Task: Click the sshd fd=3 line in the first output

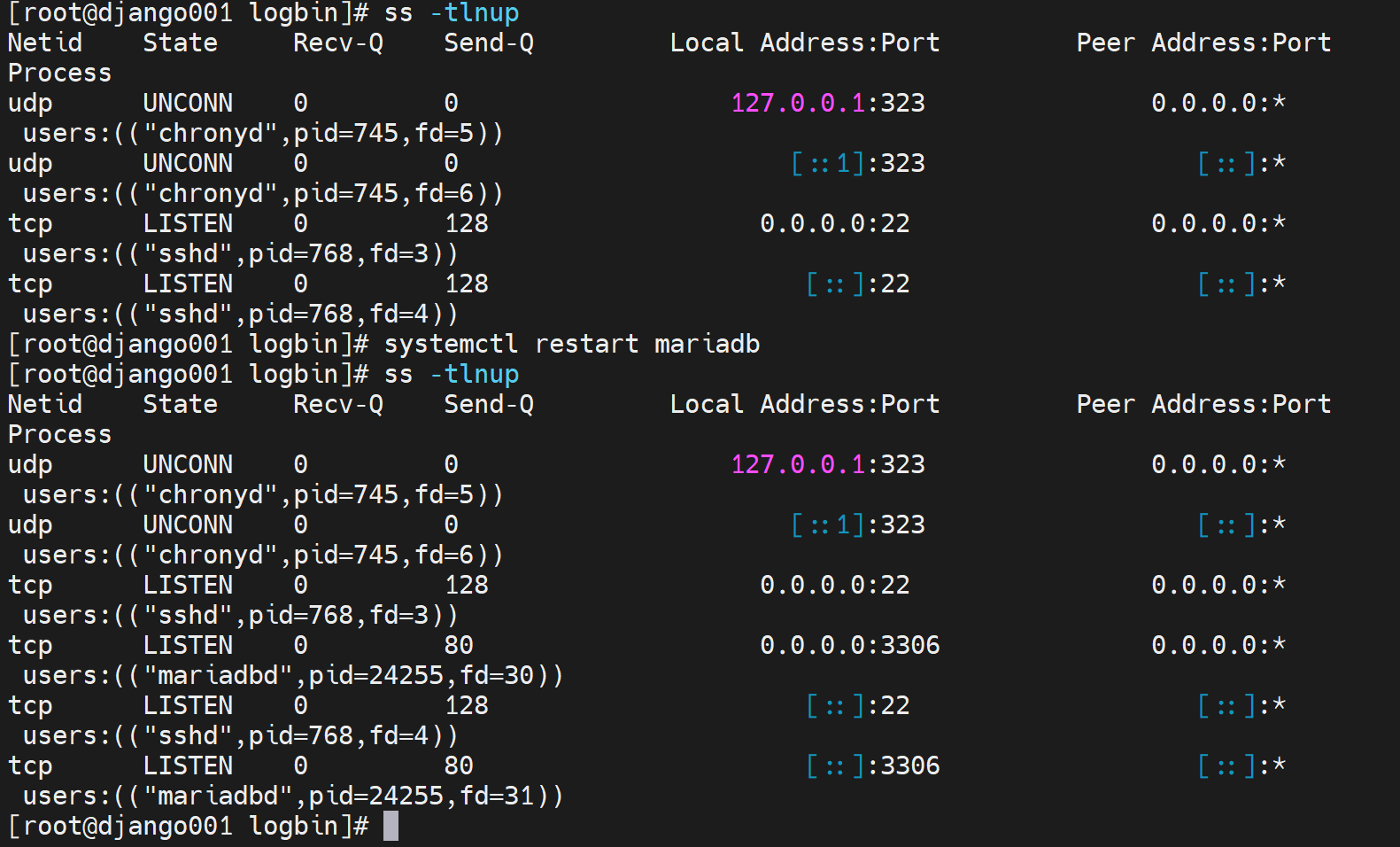Action: point(240,253)
